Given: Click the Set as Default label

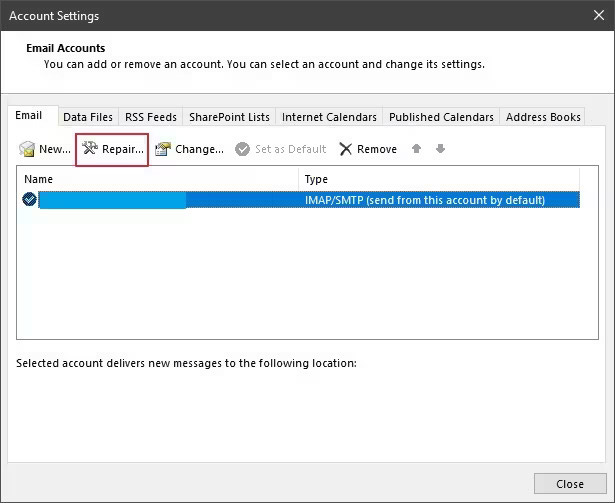Looking at the screenshot, I should pos(291,149).
